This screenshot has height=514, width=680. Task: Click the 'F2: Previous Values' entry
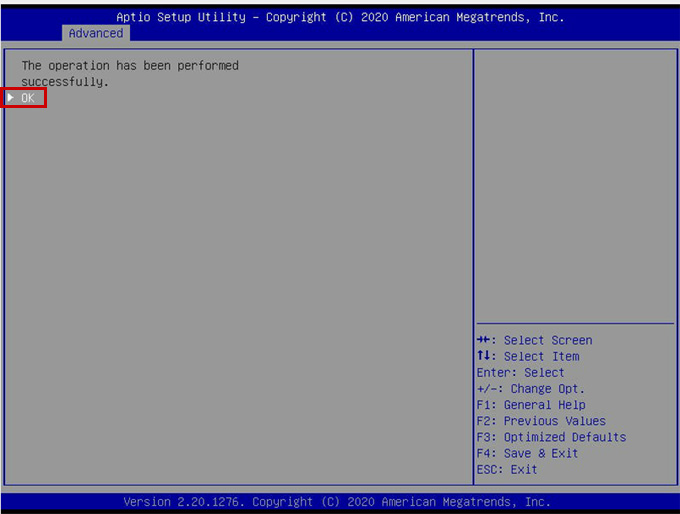(x=540, y=421)
